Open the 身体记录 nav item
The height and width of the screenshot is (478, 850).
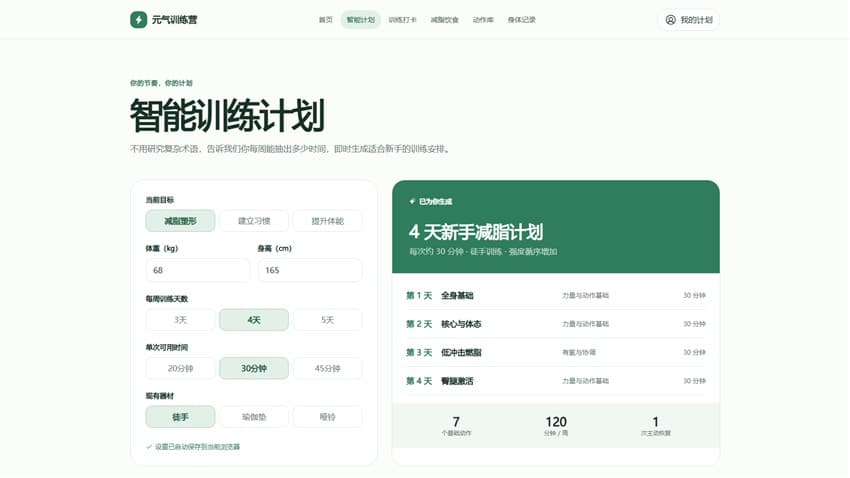coord(521,20)
